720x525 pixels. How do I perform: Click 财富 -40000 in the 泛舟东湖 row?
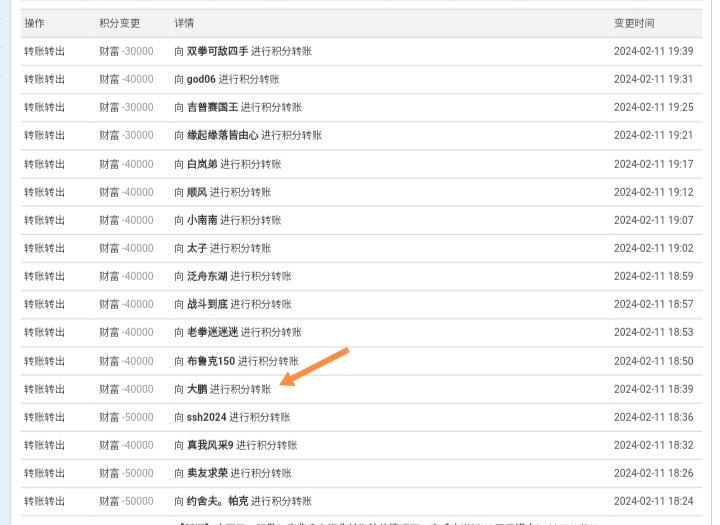click(x=126, y=276)
